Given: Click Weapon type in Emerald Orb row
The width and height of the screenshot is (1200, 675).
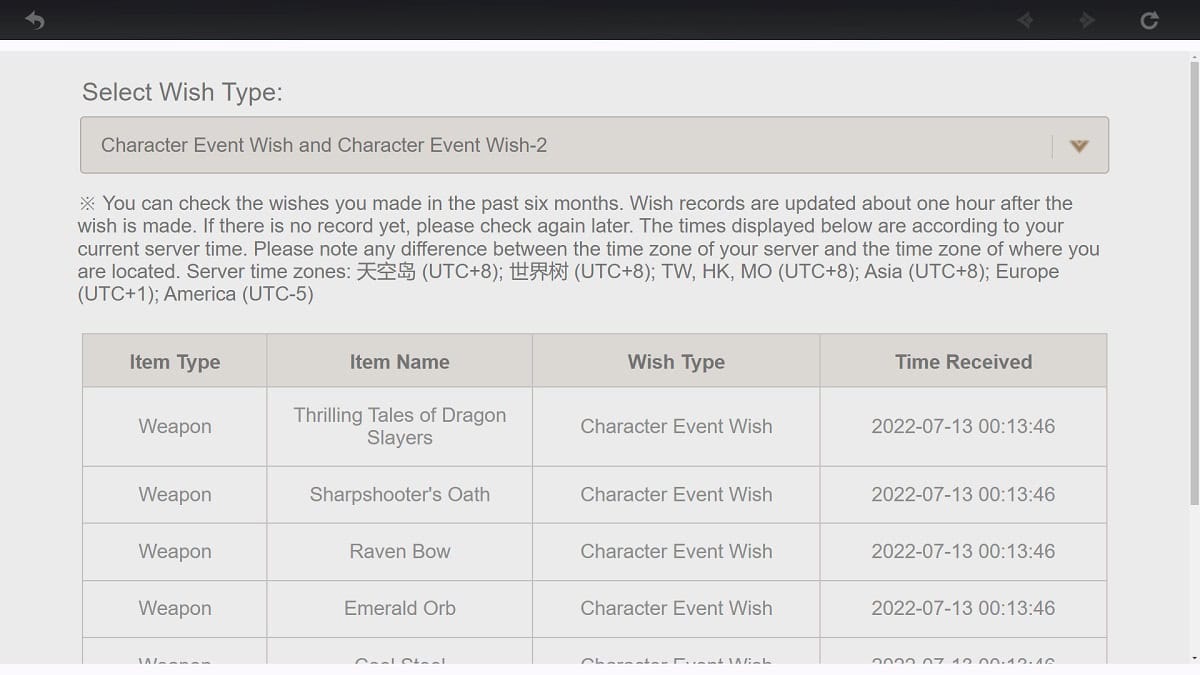Looking at the screenshot, I should click(x=175, y=608).
